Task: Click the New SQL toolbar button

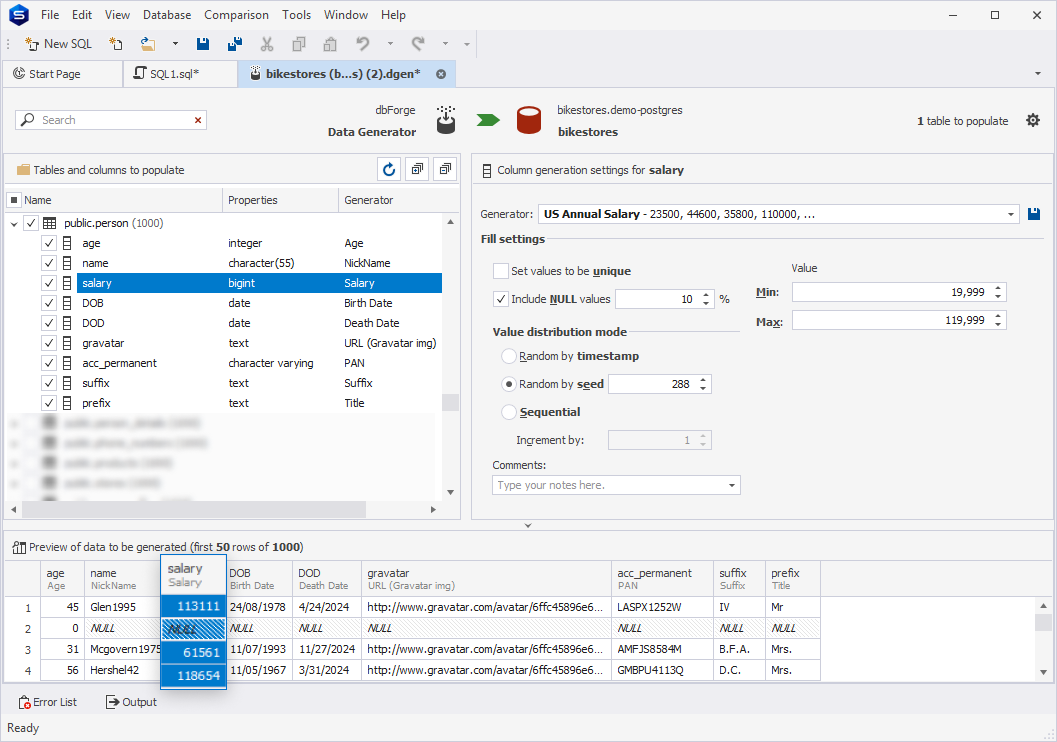Action: 58,44
